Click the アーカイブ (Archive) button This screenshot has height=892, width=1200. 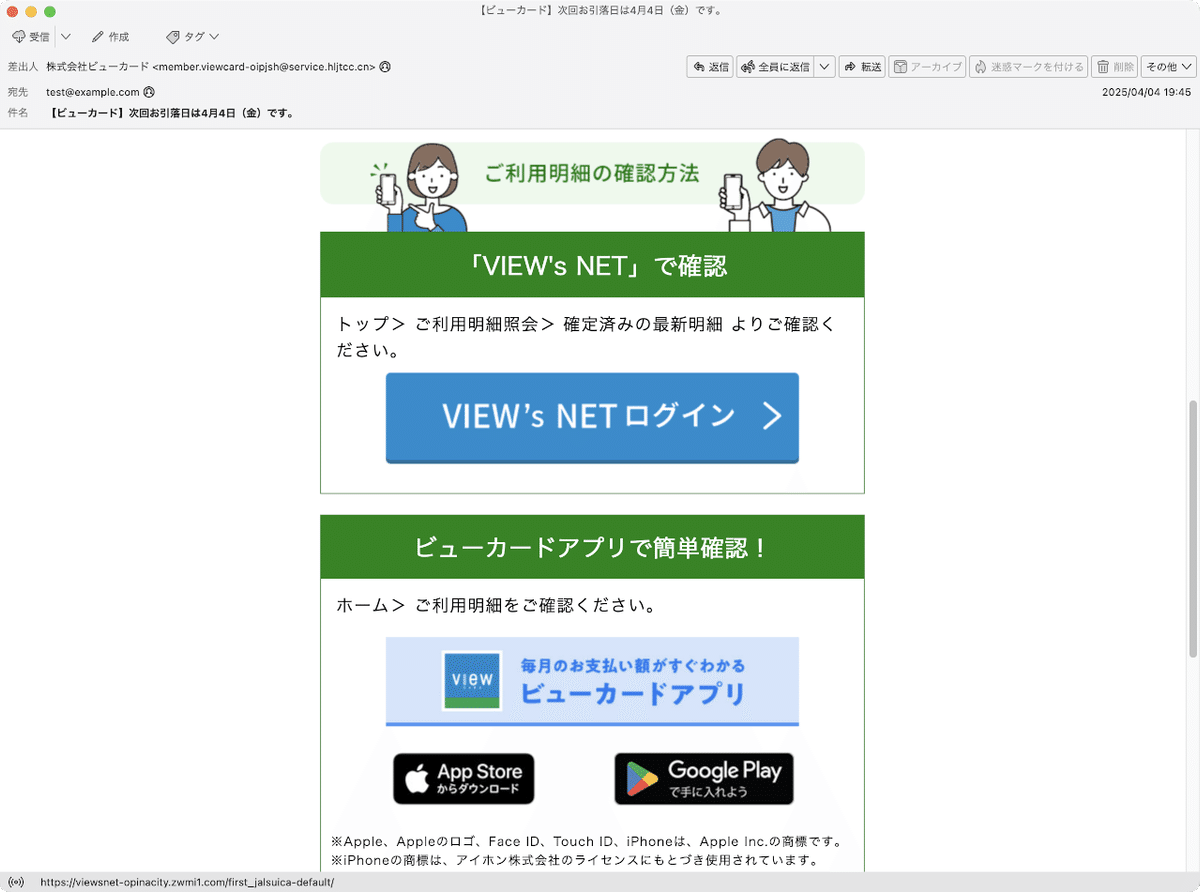(x=927, y=67)
